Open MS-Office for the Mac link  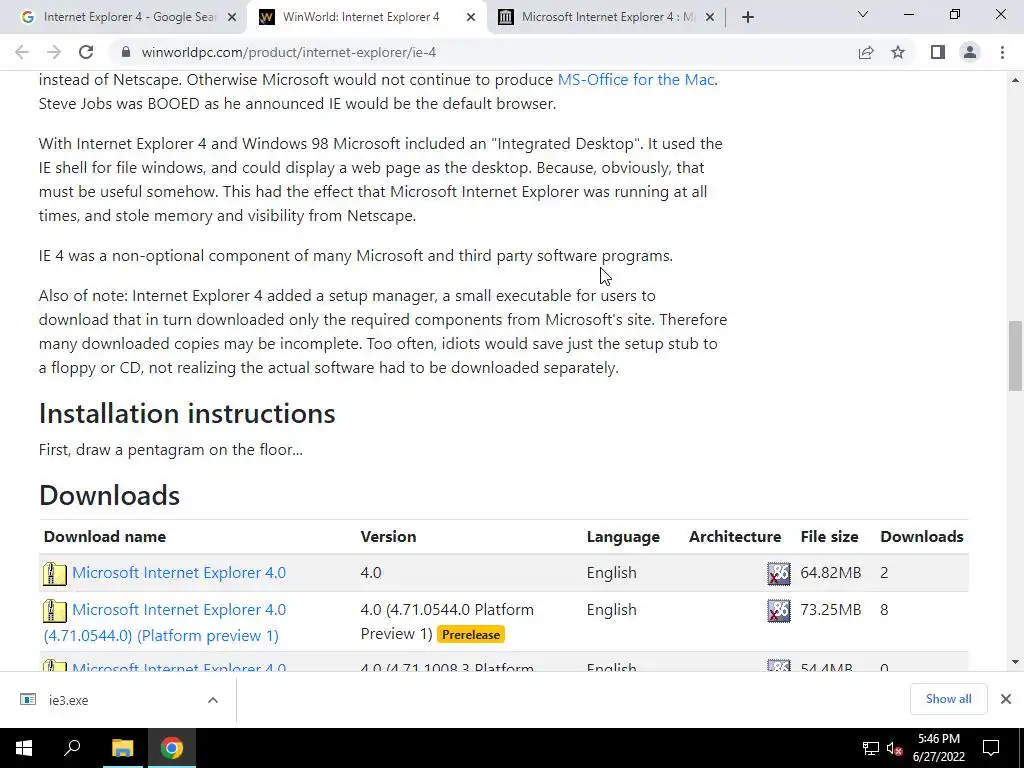(635, 80)
